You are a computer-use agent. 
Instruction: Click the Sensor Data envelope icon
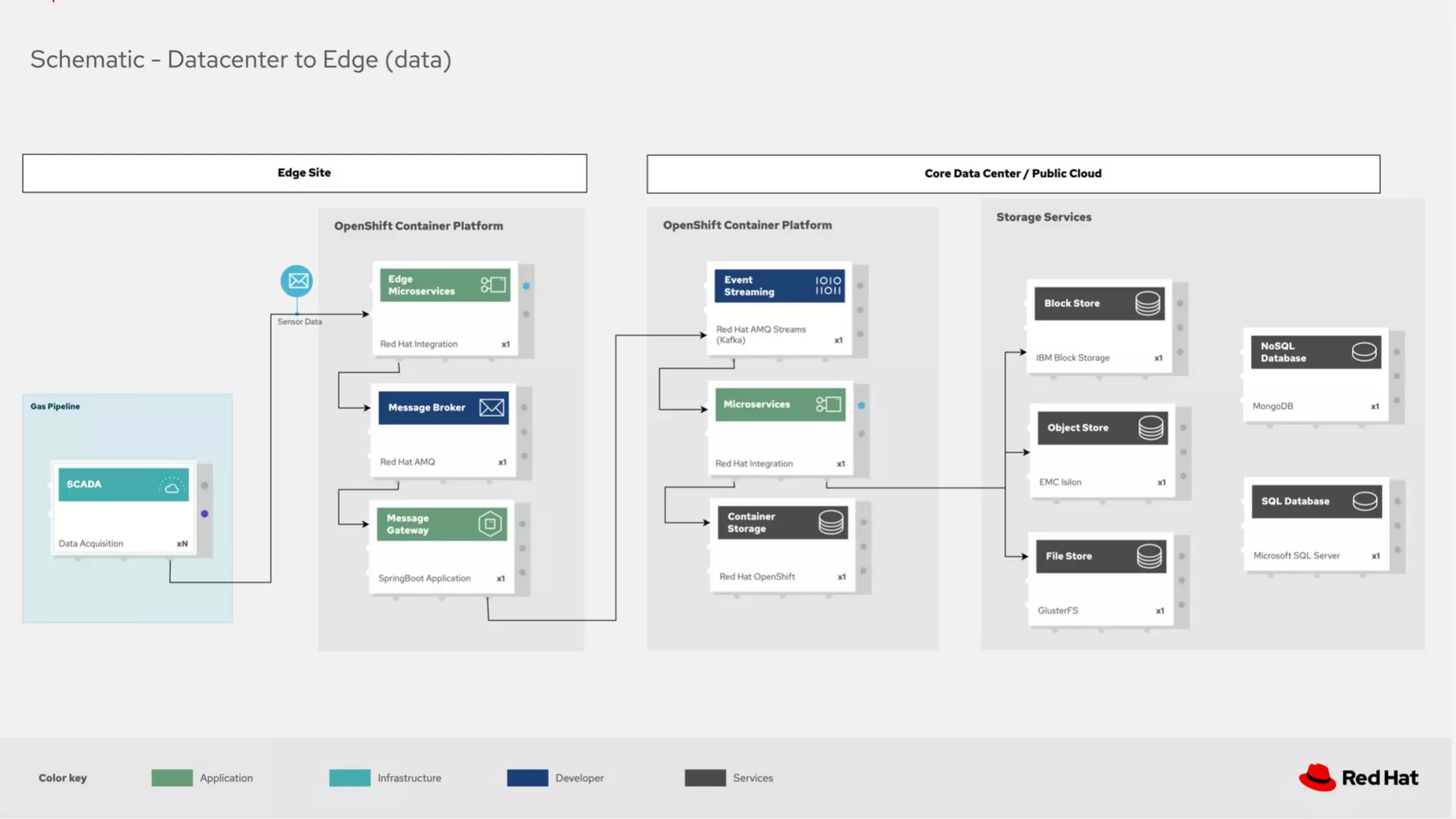click(296, 281)
